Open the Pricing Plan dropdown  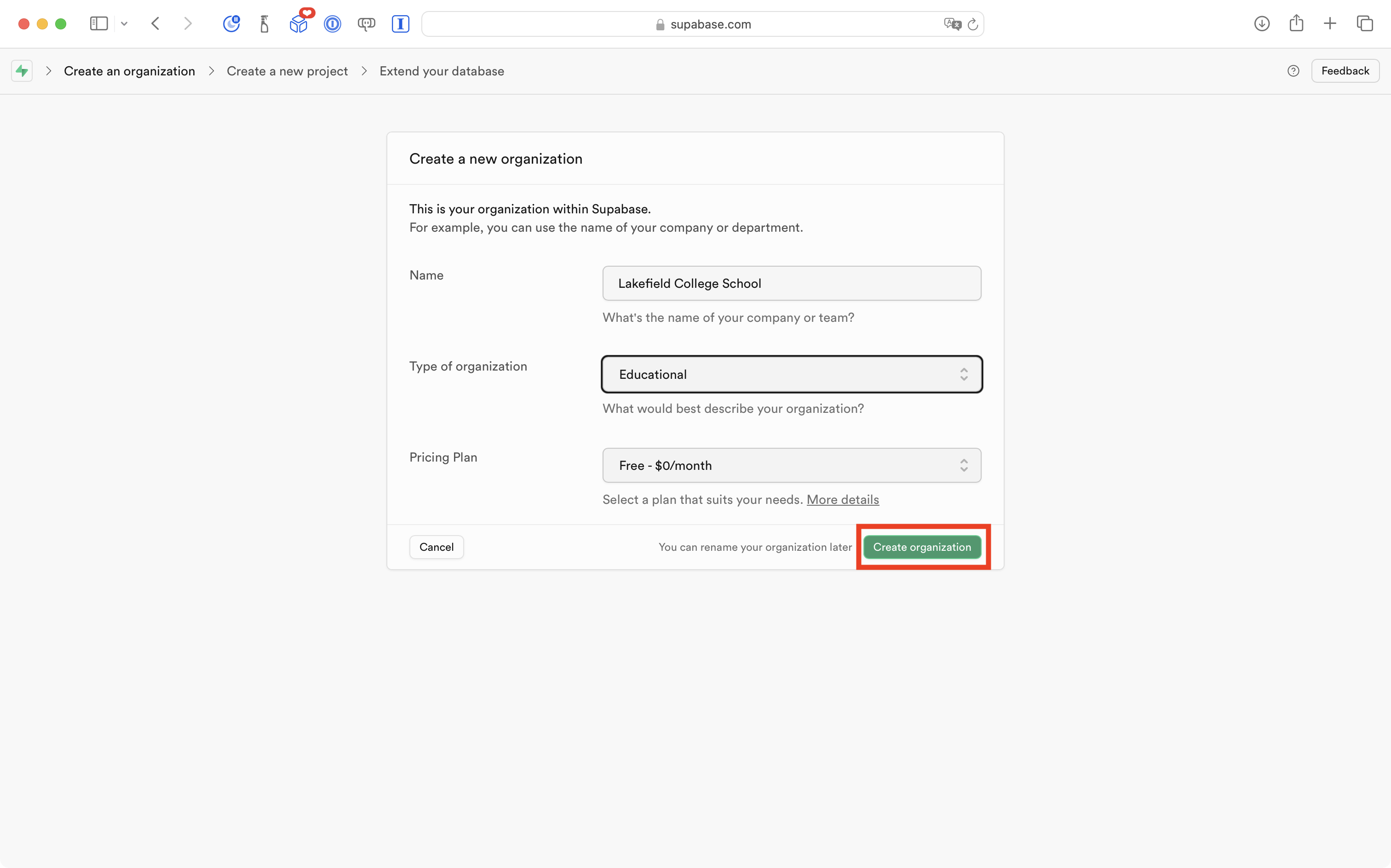click(x=791, y=466)
